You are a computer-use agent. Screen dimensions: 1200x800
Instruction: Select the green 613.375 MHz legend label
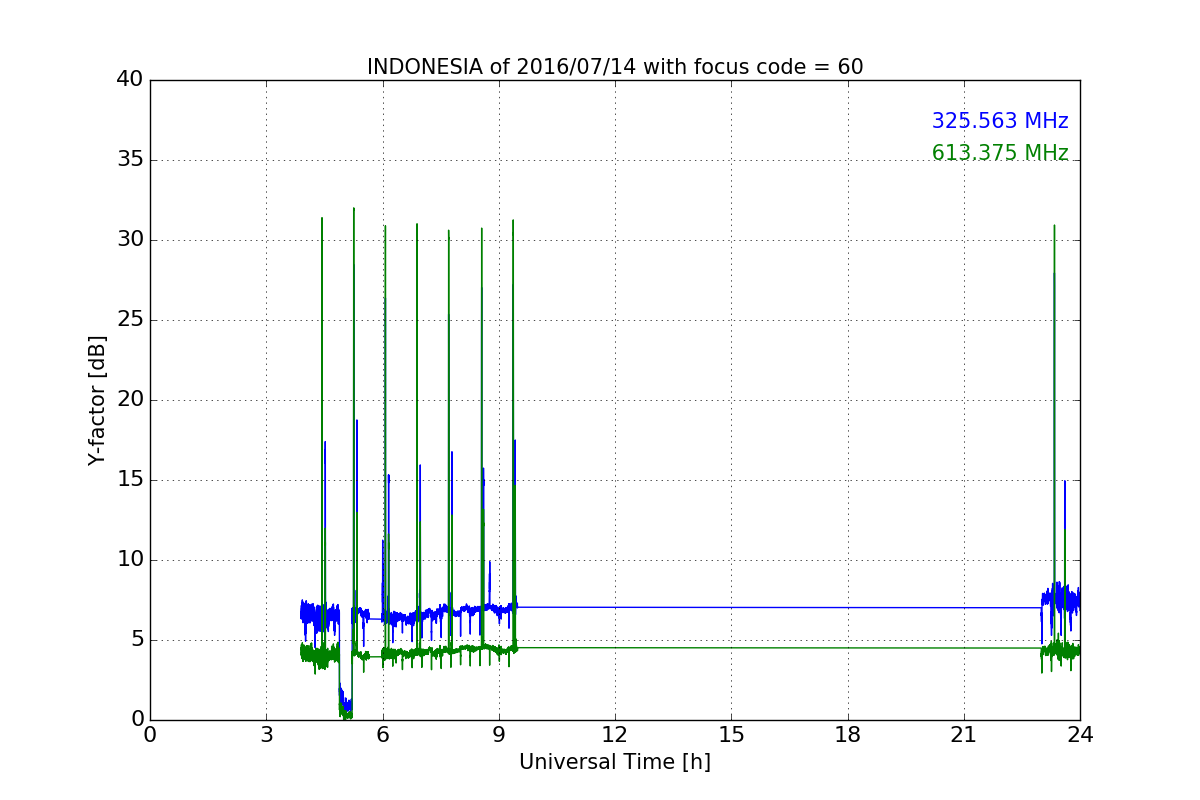pos(1000,153)
